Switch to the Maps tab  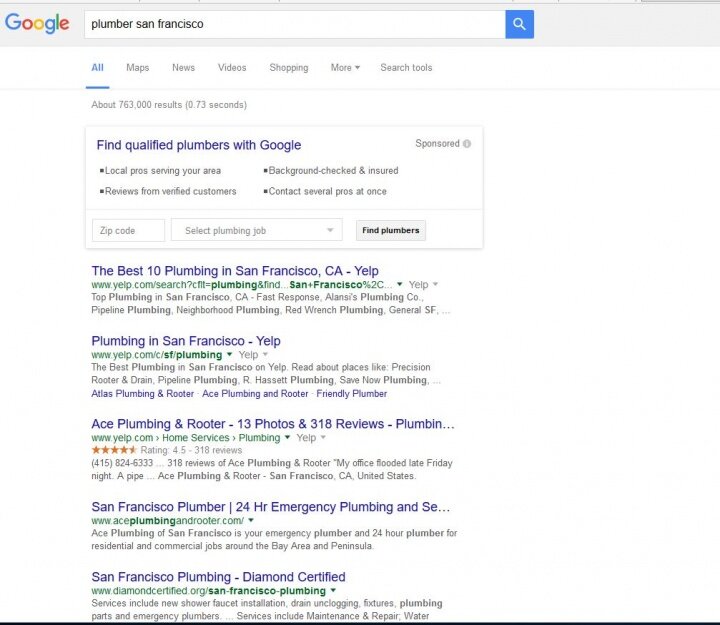138,68
